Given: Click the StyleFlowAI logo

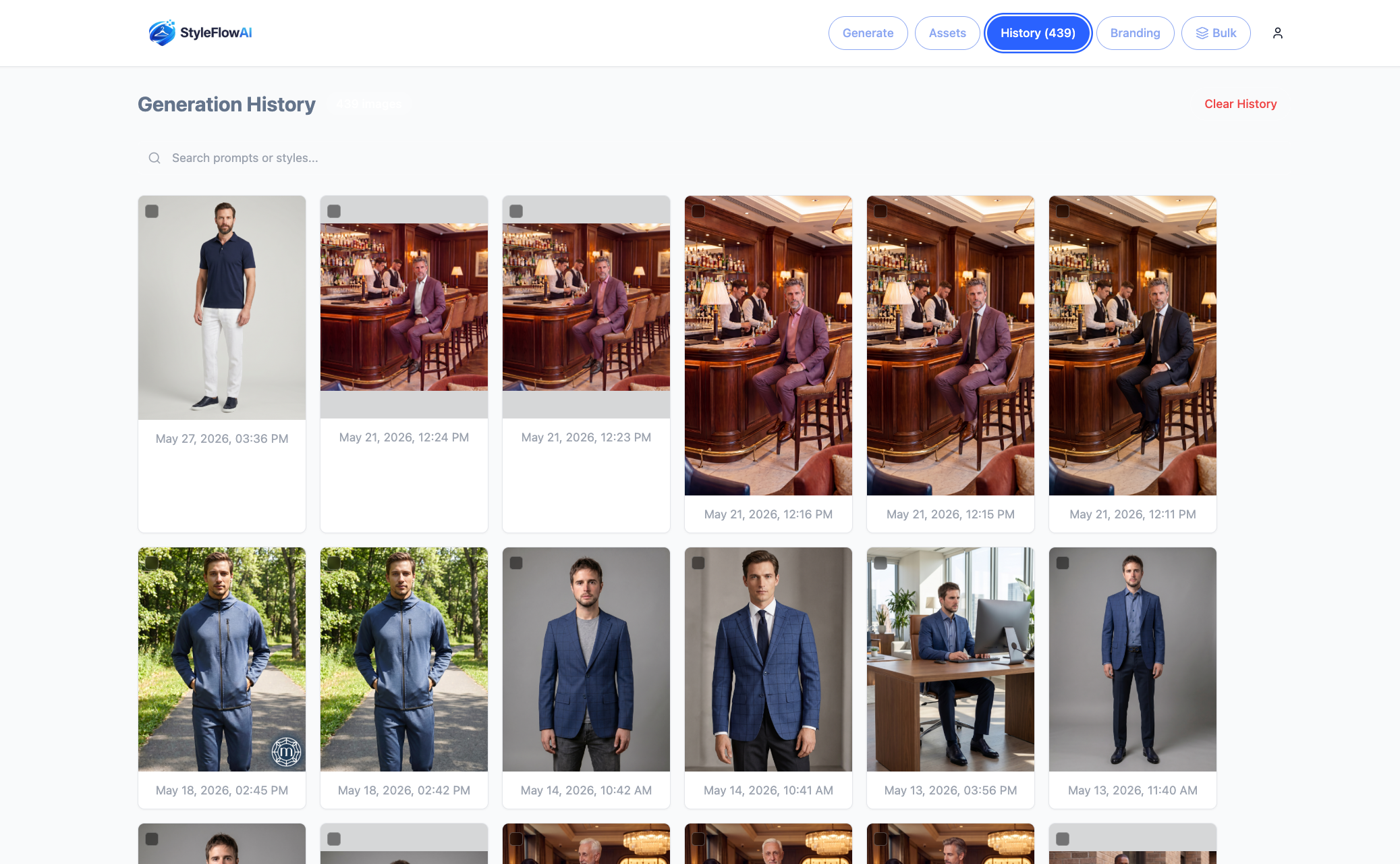Looking at the screenshot, I should pos(200,33).
